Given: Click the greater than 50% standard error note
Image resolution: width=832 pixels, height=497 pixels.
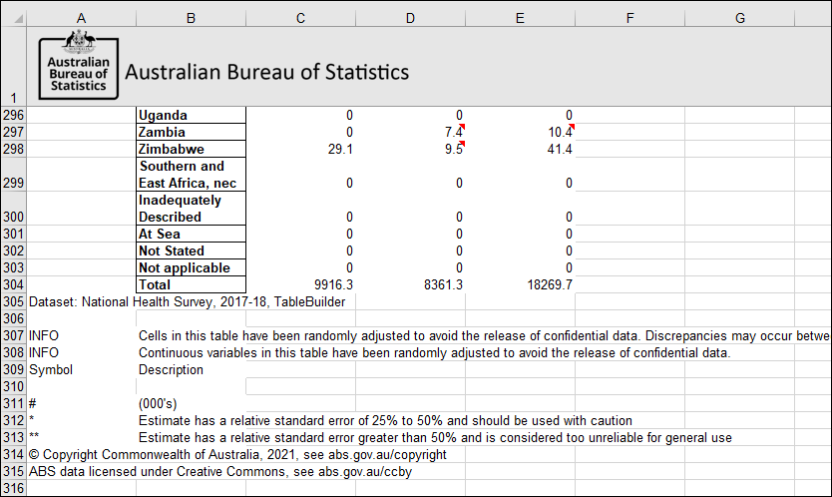Looking at the screenshot, I should tap(435, 438).
